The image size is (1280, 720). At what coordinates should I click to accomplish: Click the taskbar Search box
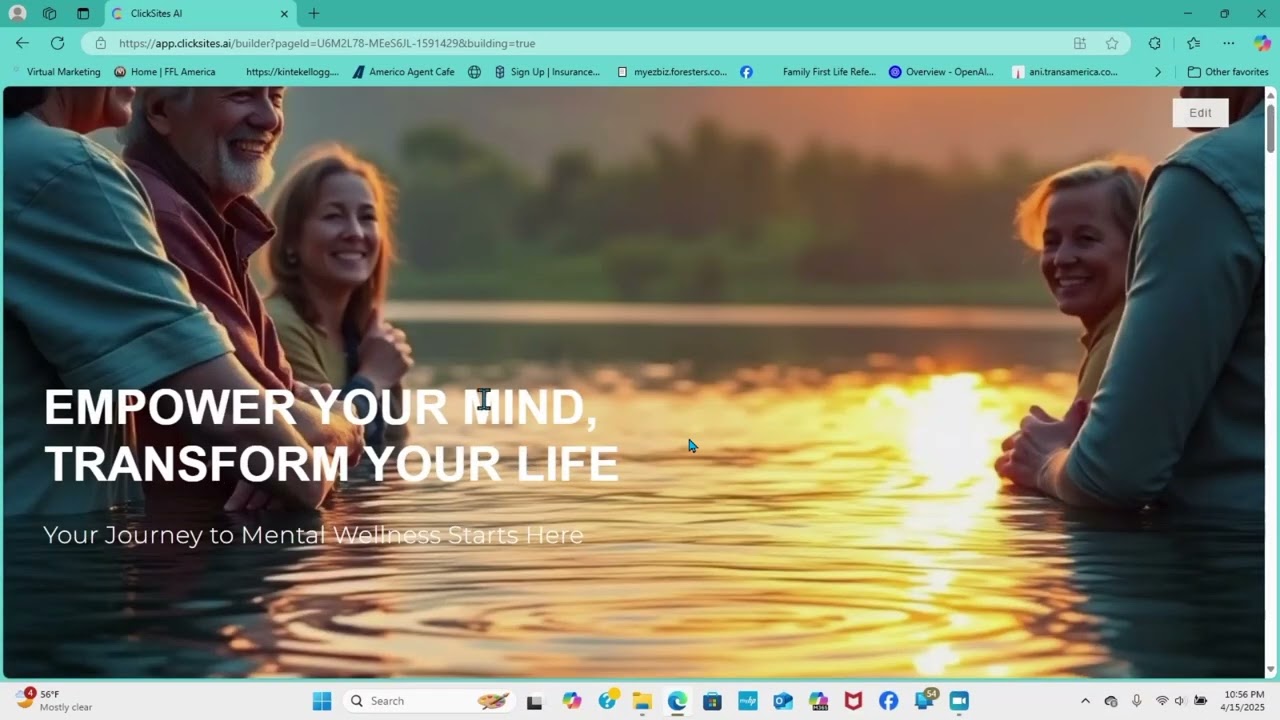pyautogui.click(x=429, y=701)
